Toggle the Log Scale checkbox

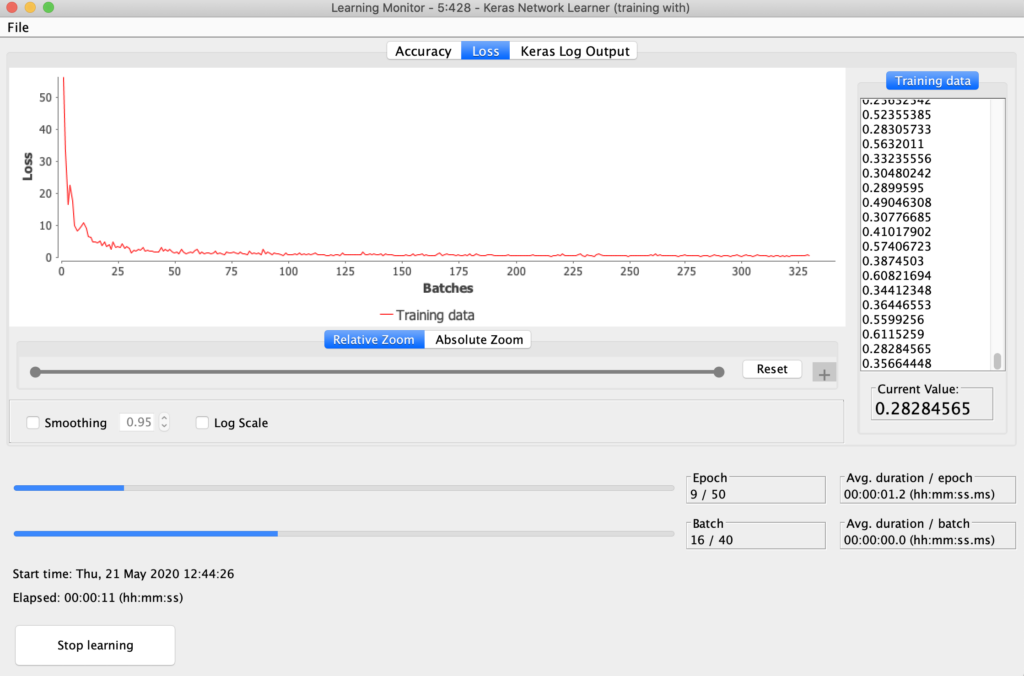click(203, 423)
